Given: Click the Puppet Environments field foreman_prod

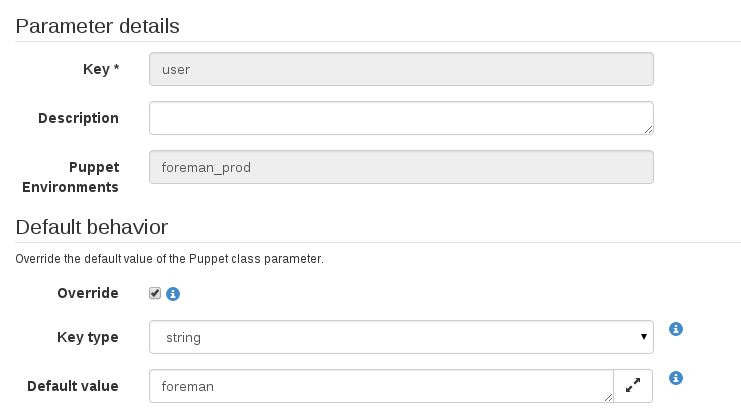Looking at the screenshot, I should [401, 167].
